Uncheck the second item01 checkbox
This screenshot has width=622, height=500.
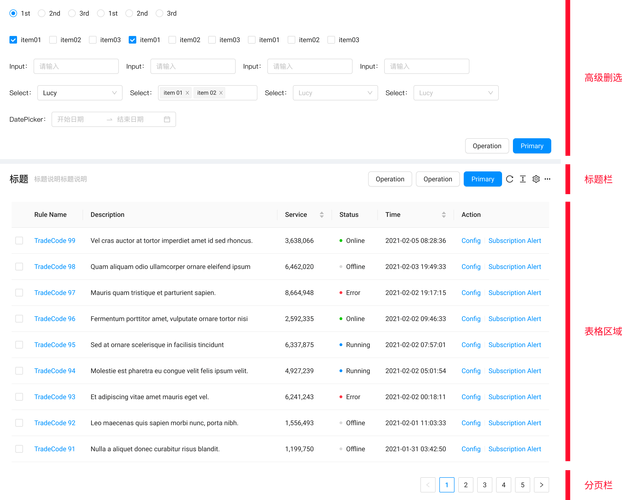pyautogui.click(x=132, y=40)
